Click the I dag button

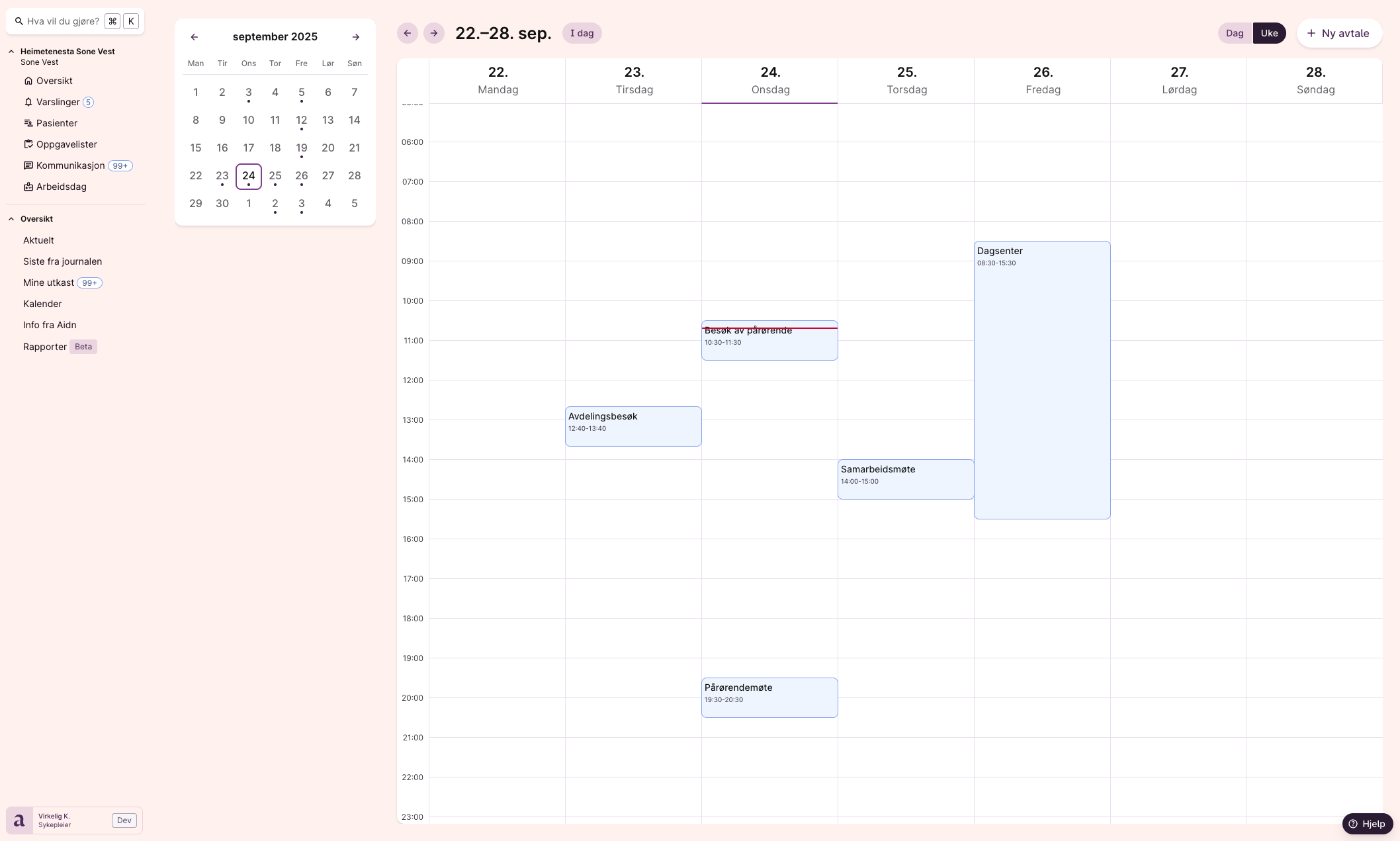[x=582, y=33]
